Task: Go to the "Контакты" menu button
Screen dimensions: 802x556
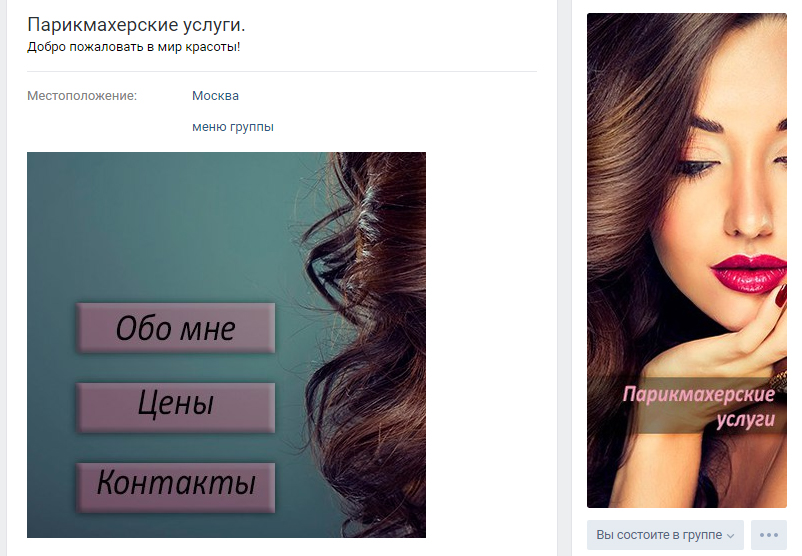Action: click(x=175, y=487)
